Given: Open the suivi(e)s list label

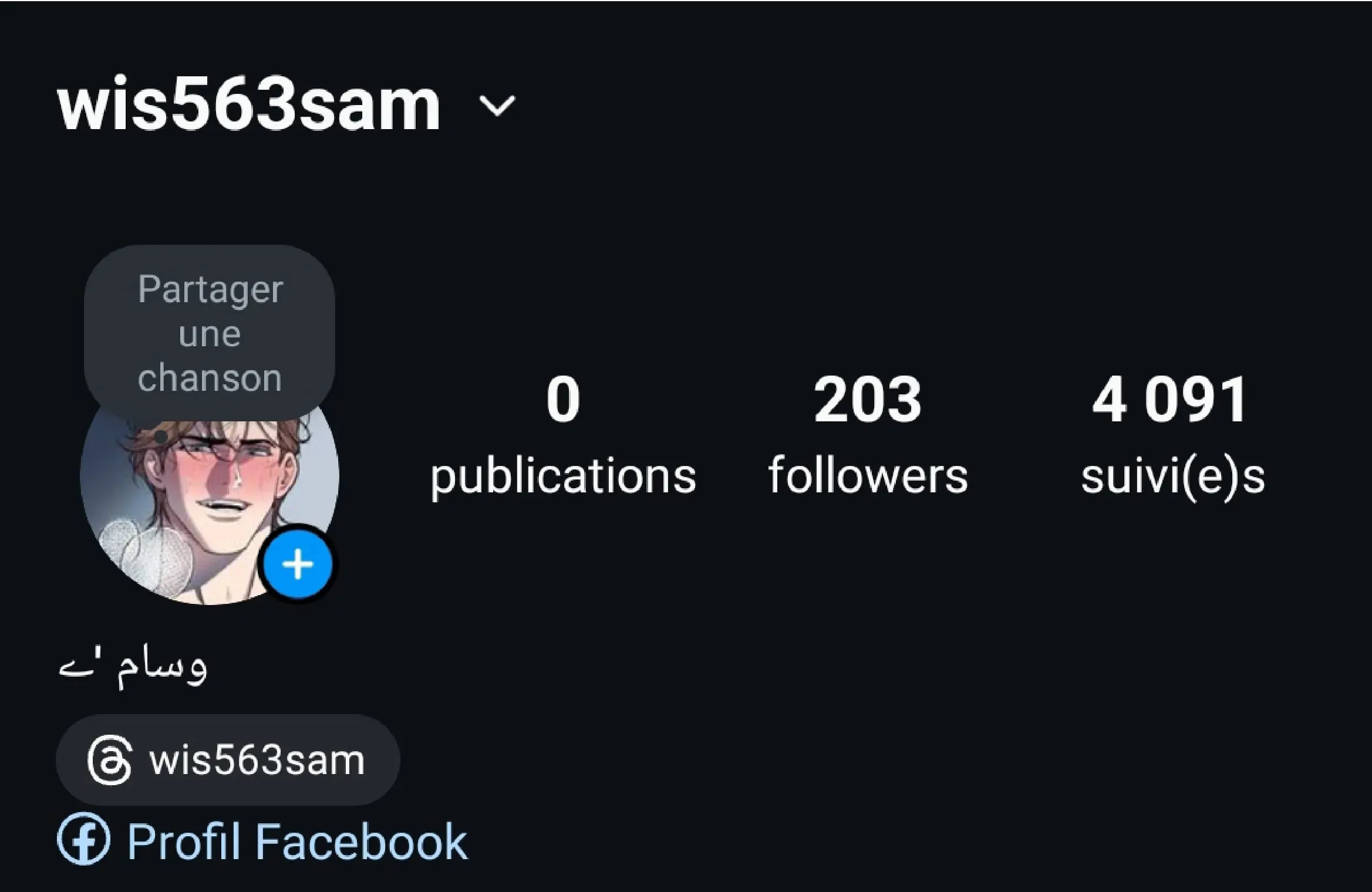Looking at the screenshot, I should tap(1173, 477).
